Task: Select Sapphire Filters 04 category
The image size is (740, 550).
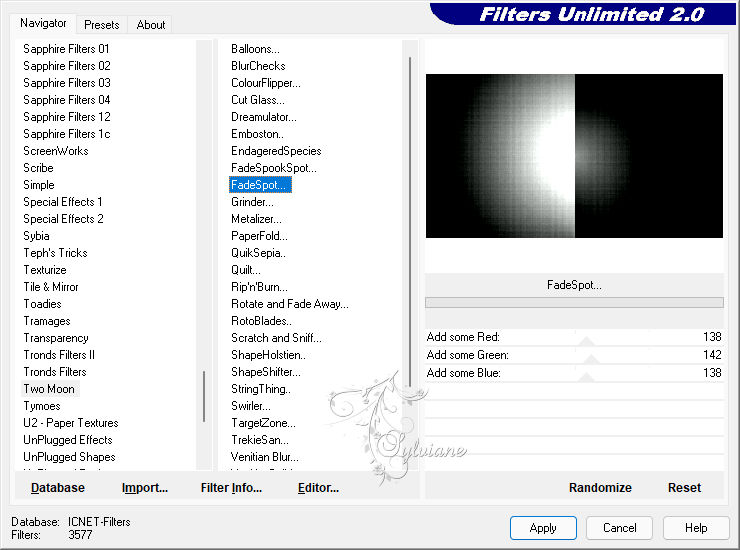Action: [67, 100]
